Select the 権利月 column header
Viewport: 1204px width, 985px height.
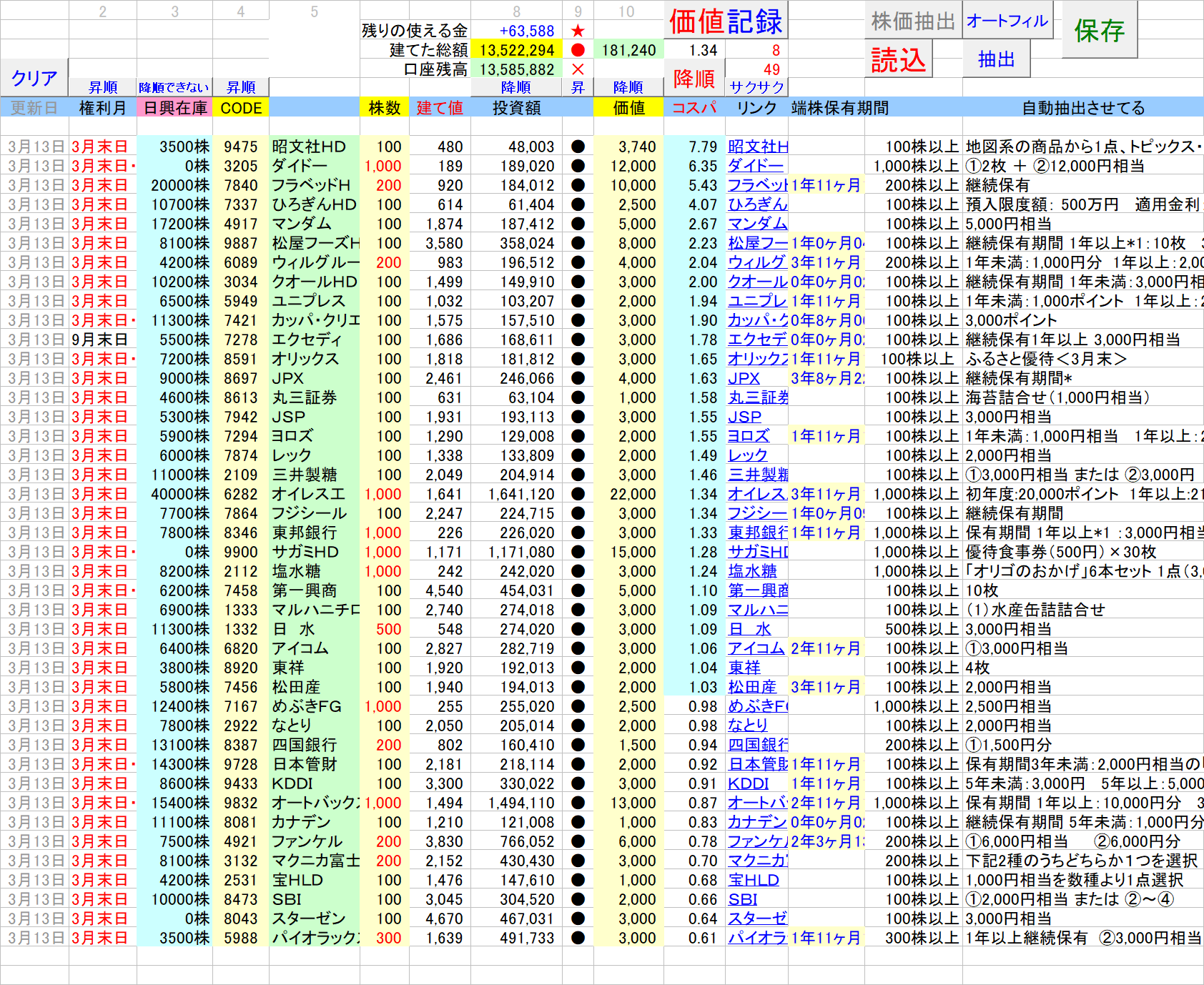pyautogui.click(x=103, y=108)
